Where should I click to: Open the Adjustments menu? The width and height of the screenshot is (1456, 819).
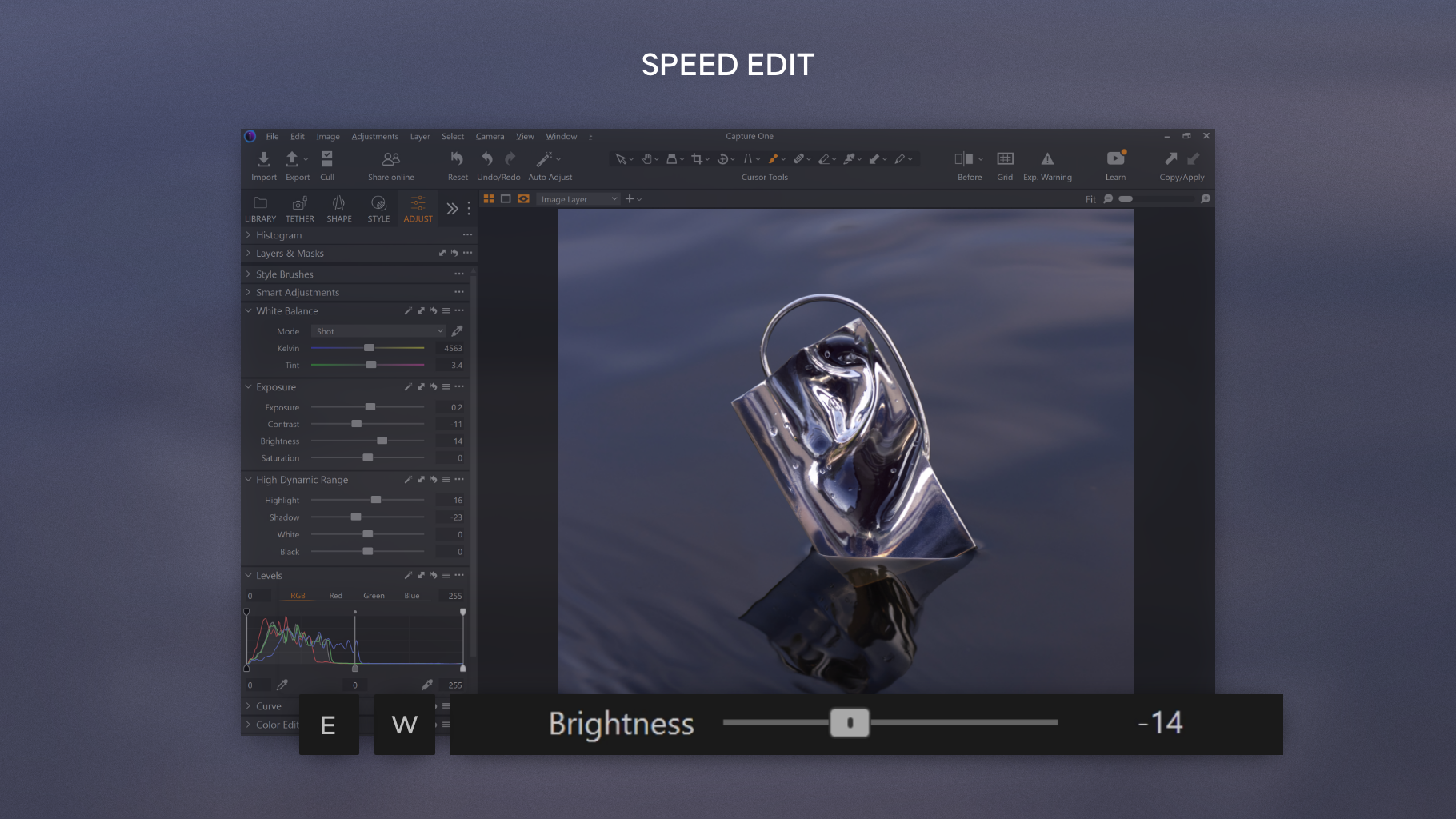coord(374,136)
